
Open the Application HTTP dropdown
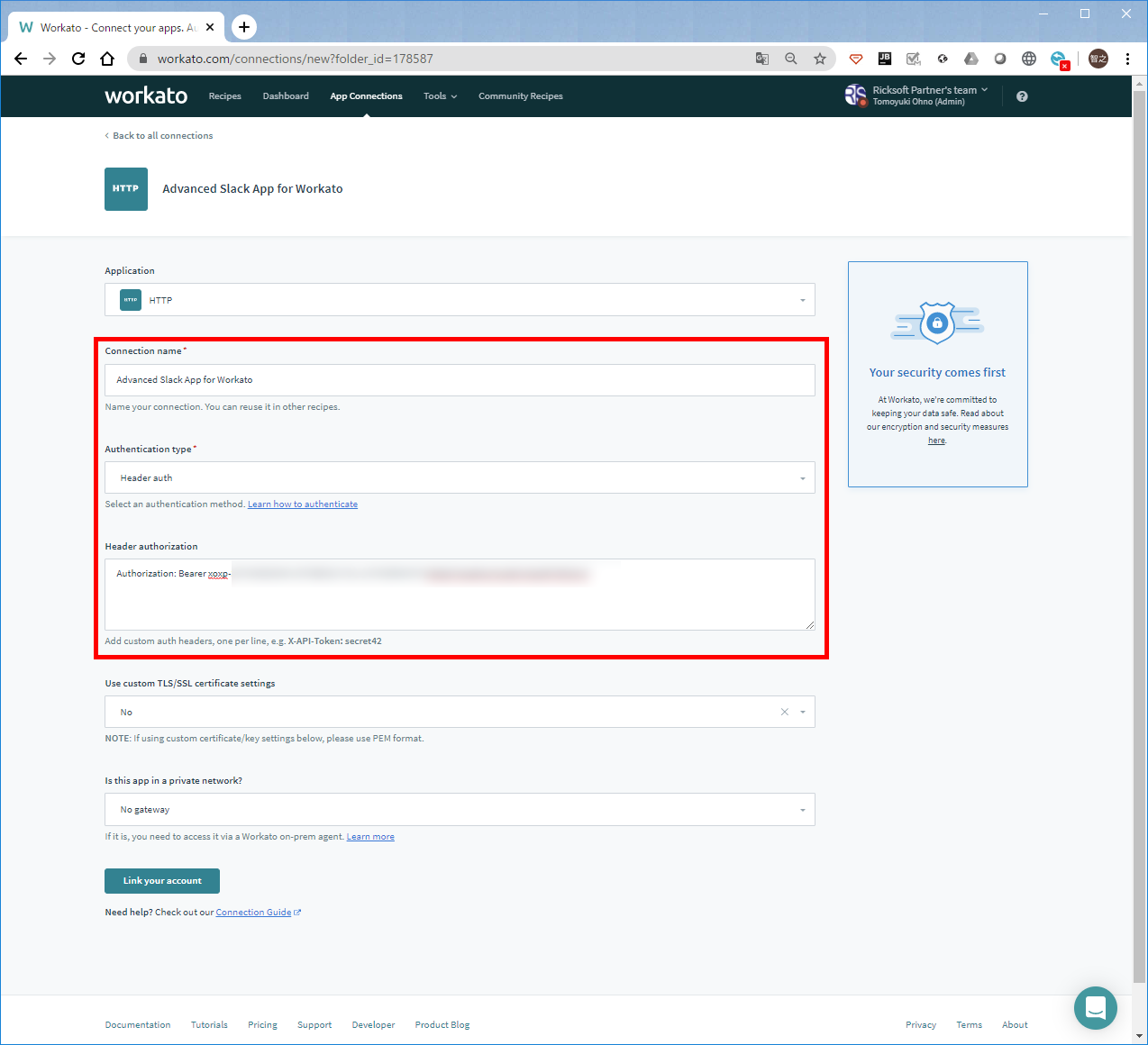(460, 300)
